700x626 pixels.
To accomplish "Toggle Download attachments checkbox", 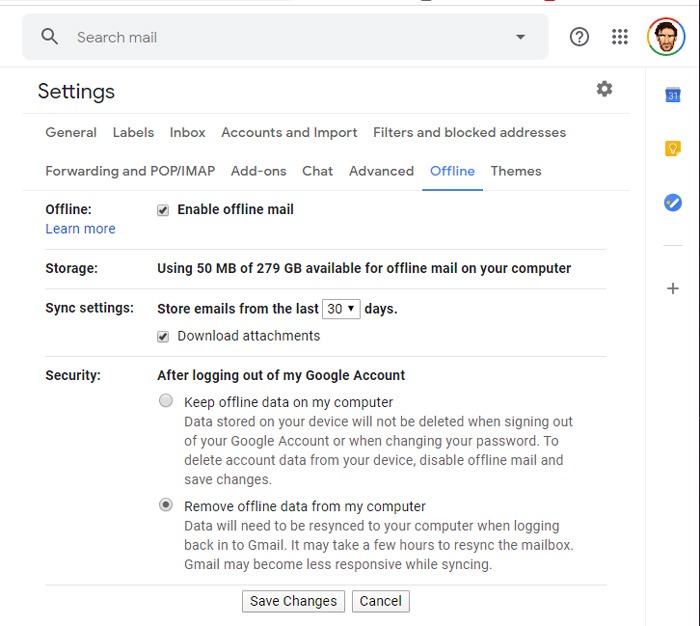I will pyautogui.click(x=163, y=336).
